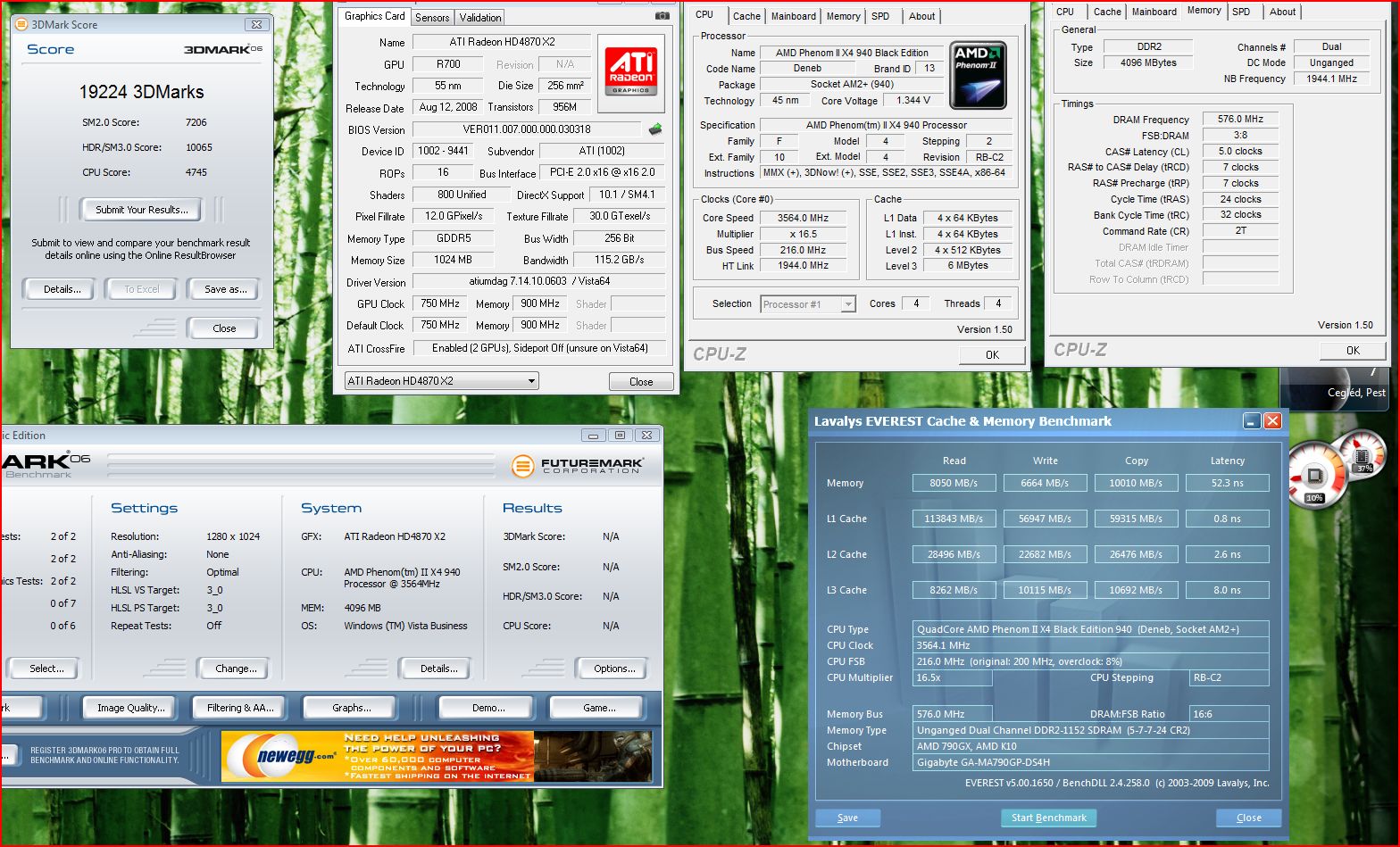Open the newegg.com advertisement banner
The height and width of the screenshot is (847, 1400).
(437, 756)
